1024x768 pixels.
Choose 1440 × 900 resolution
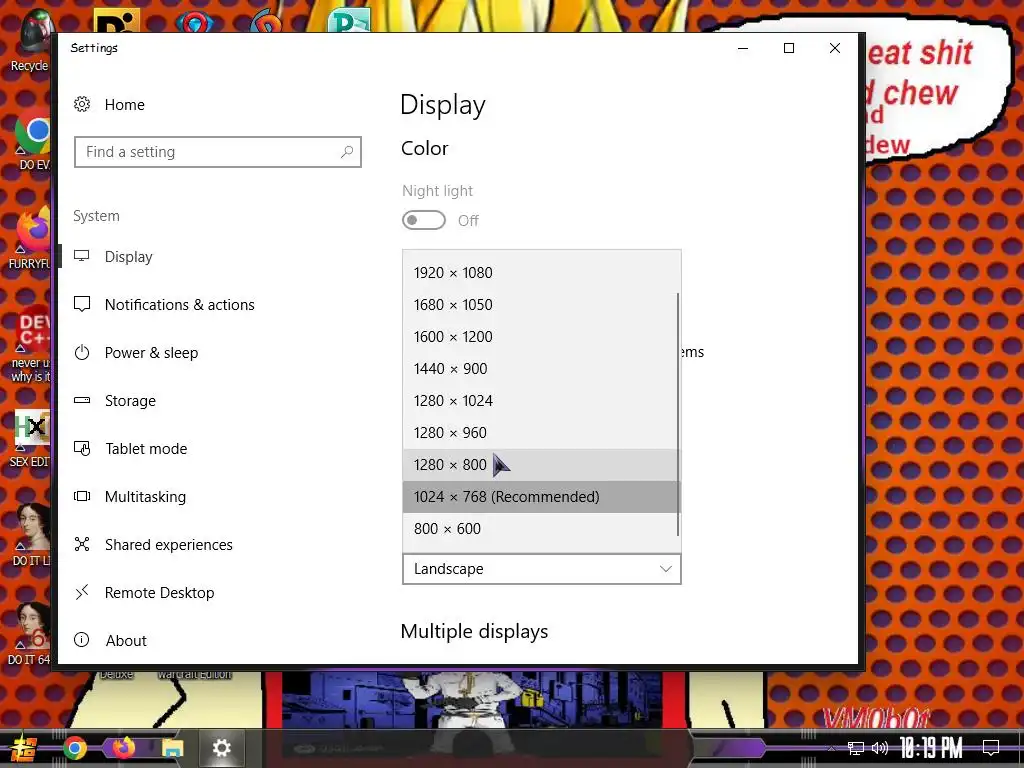click(540, 368)
